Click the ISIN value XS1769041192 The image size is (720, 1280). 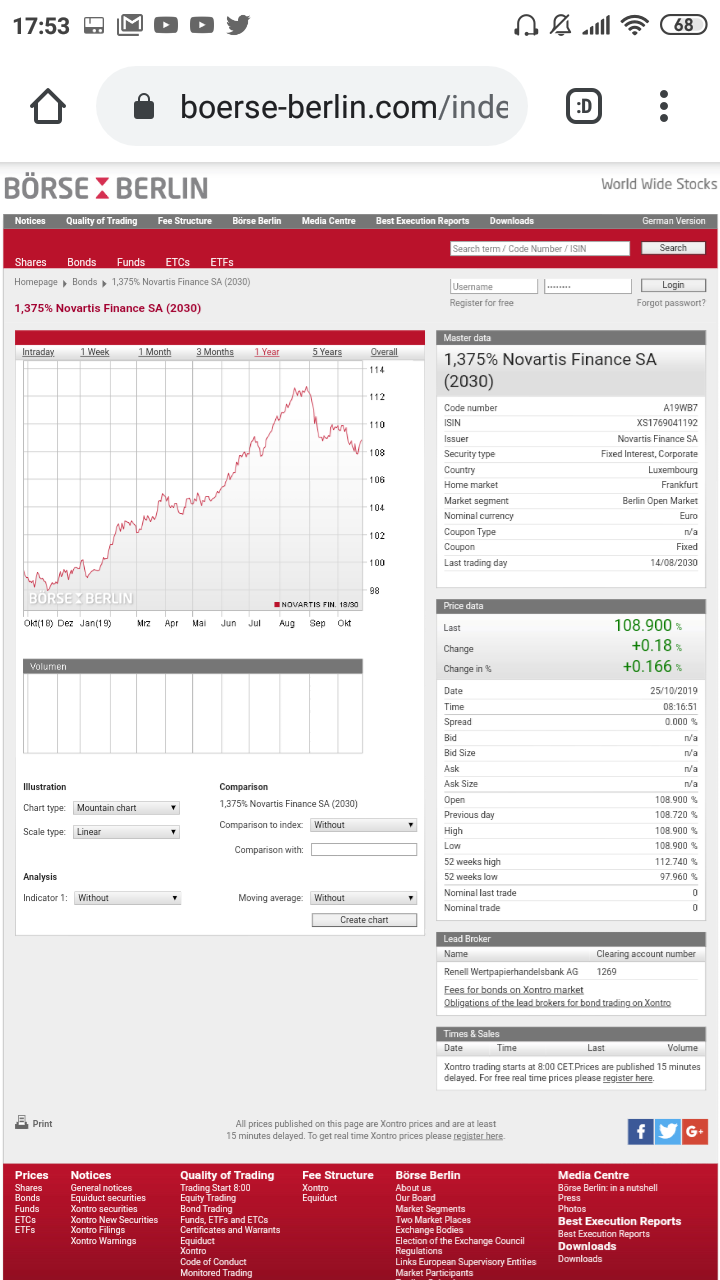click(x=667, y=423)
